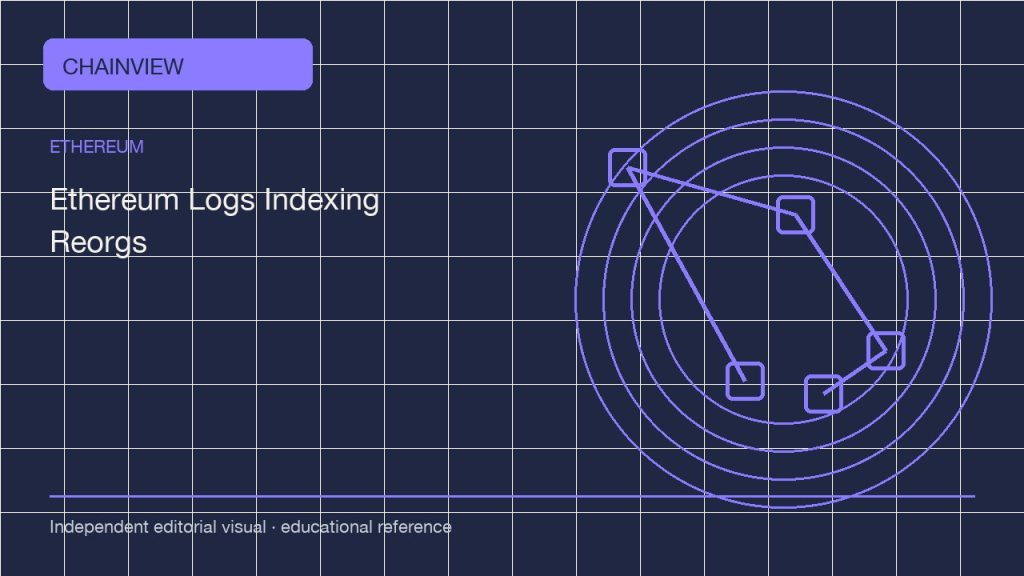Click the CHAINVIEW badge

pos(178,65)
